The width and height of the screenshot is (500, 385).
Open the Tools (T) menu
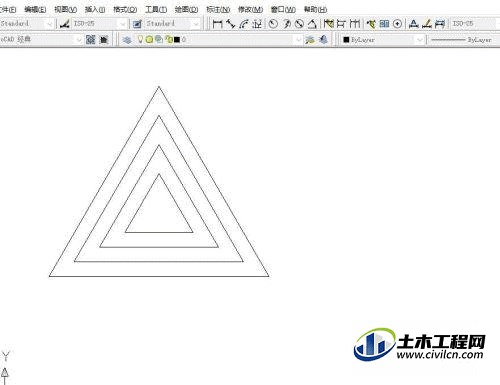[x=156, y=9]
